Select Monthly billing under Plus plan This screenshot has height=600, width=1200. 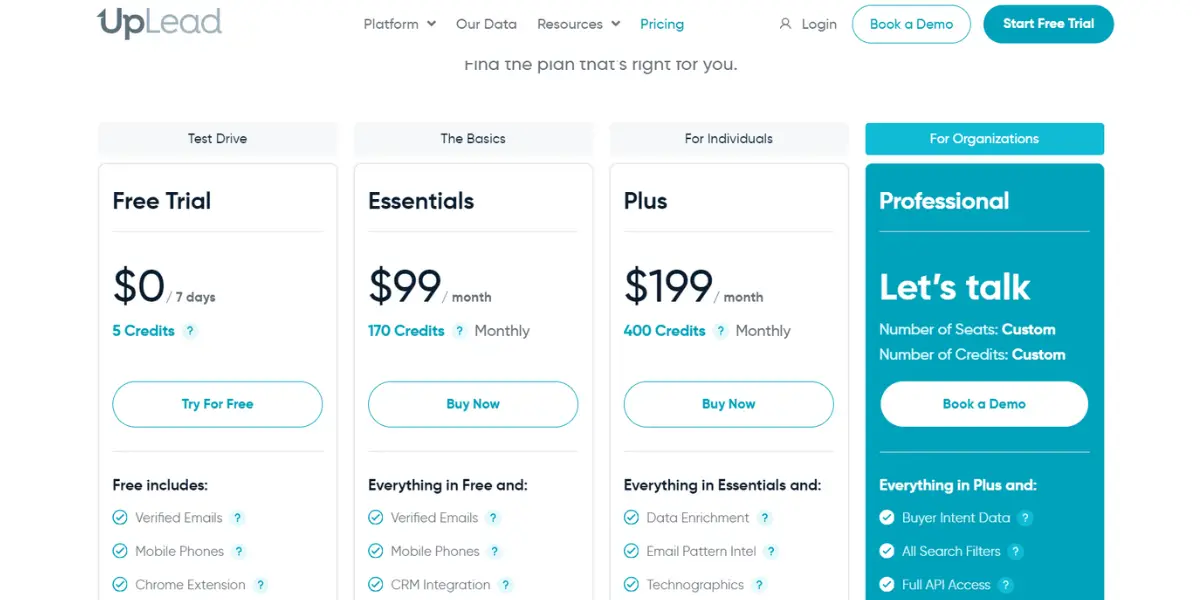click(763, 331)
